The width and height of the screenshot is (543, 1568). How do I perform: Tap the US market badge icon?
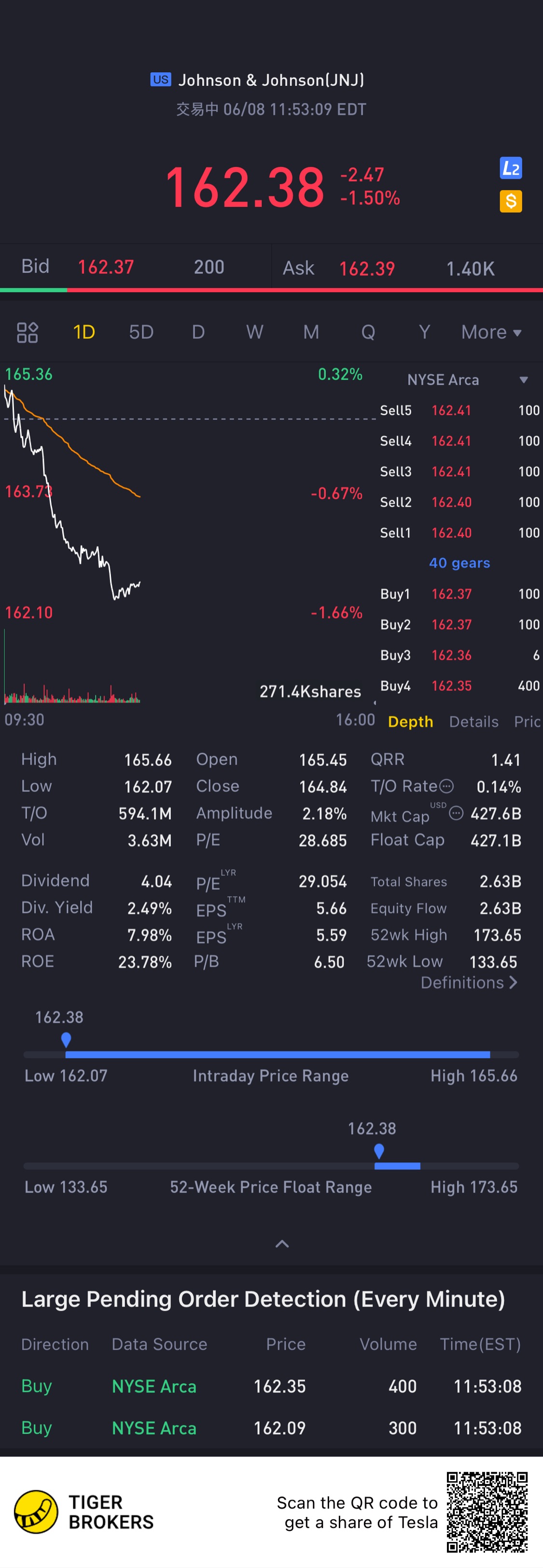[x=161, y=80]
